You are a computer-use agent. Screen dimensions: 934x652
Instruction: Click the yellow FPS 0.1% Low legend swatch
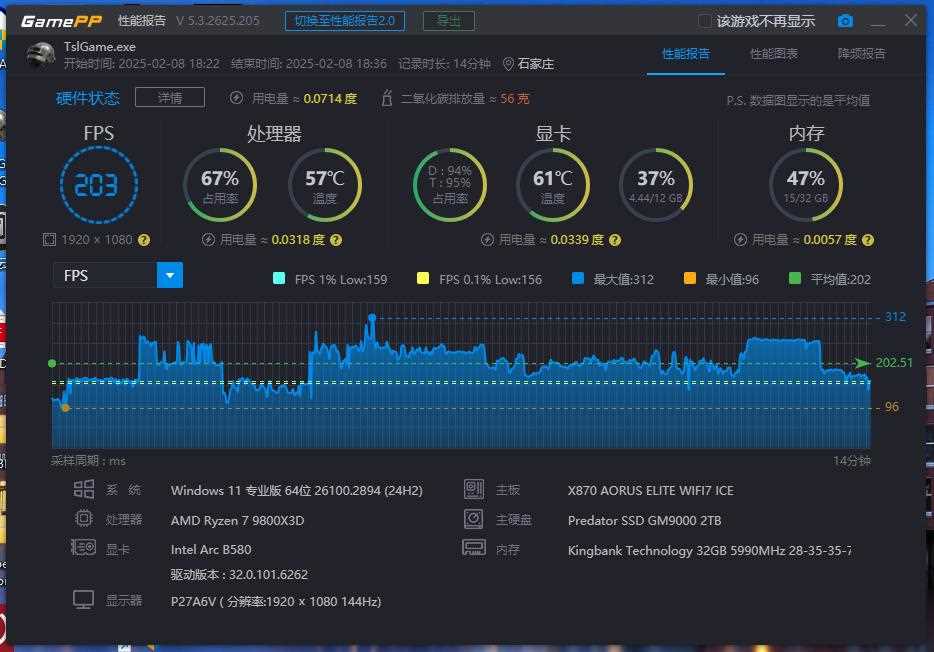tap(423, 278)
